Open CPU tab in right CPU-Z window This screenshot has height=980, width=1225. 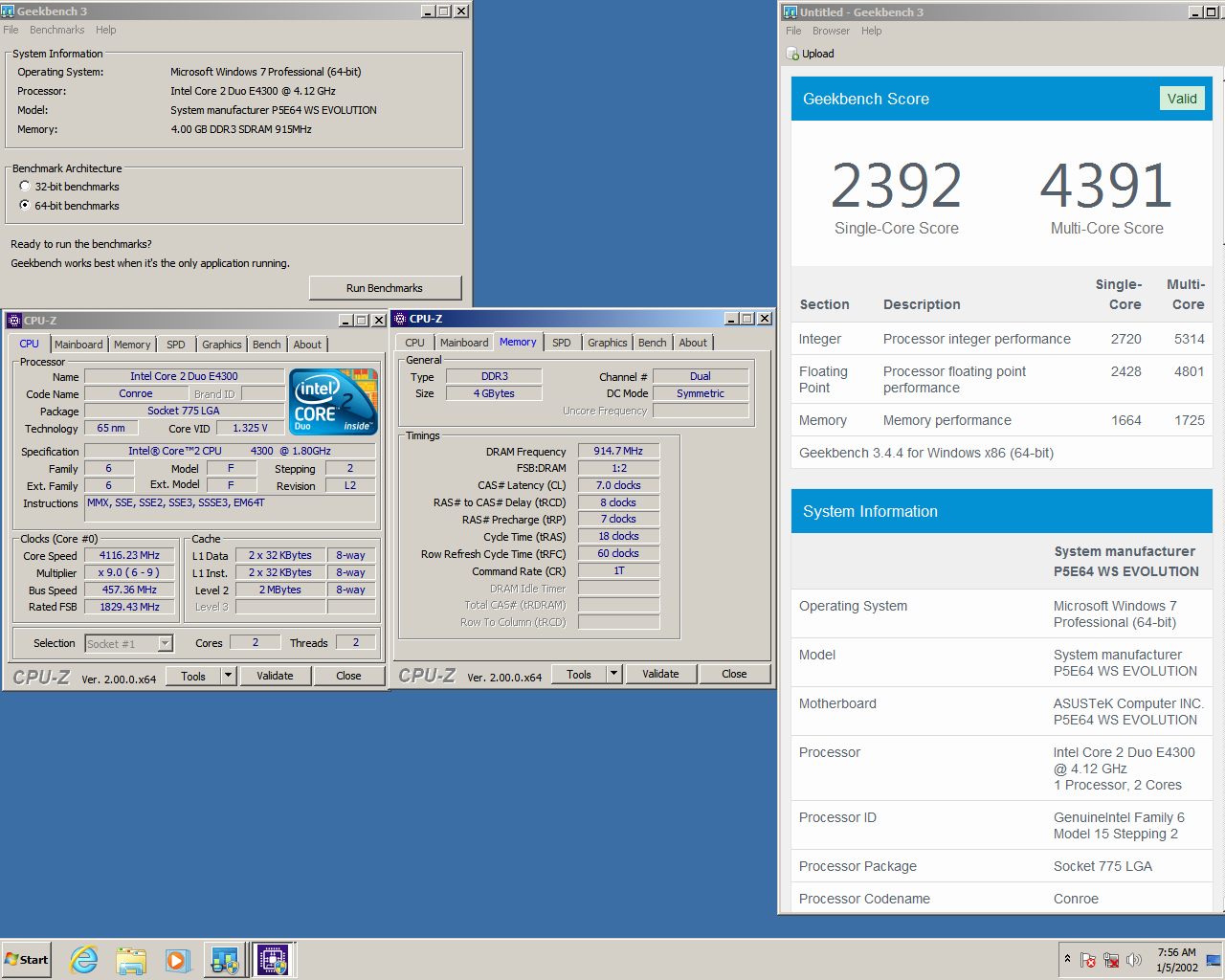(x=414, y=343)
